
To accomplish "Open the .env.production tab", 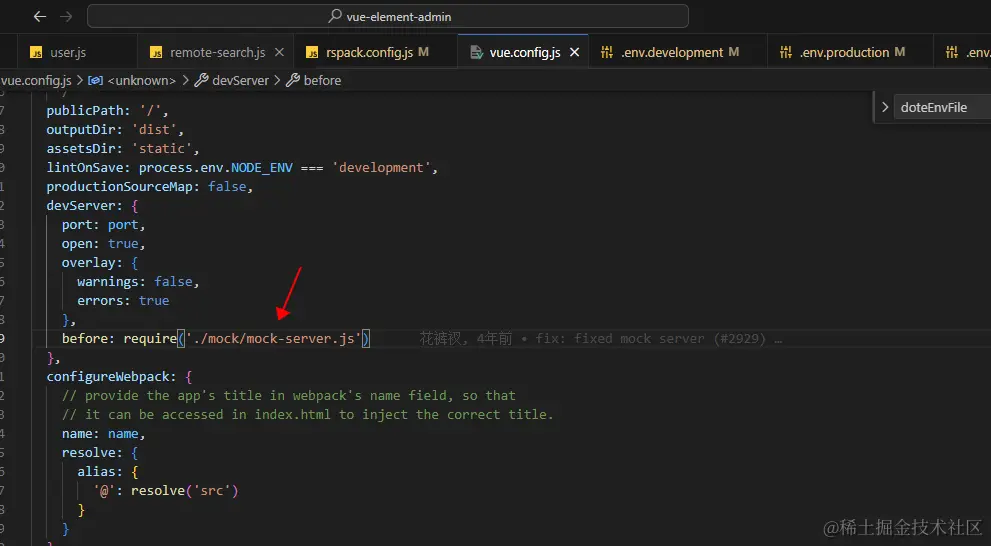I will (850, 52).
